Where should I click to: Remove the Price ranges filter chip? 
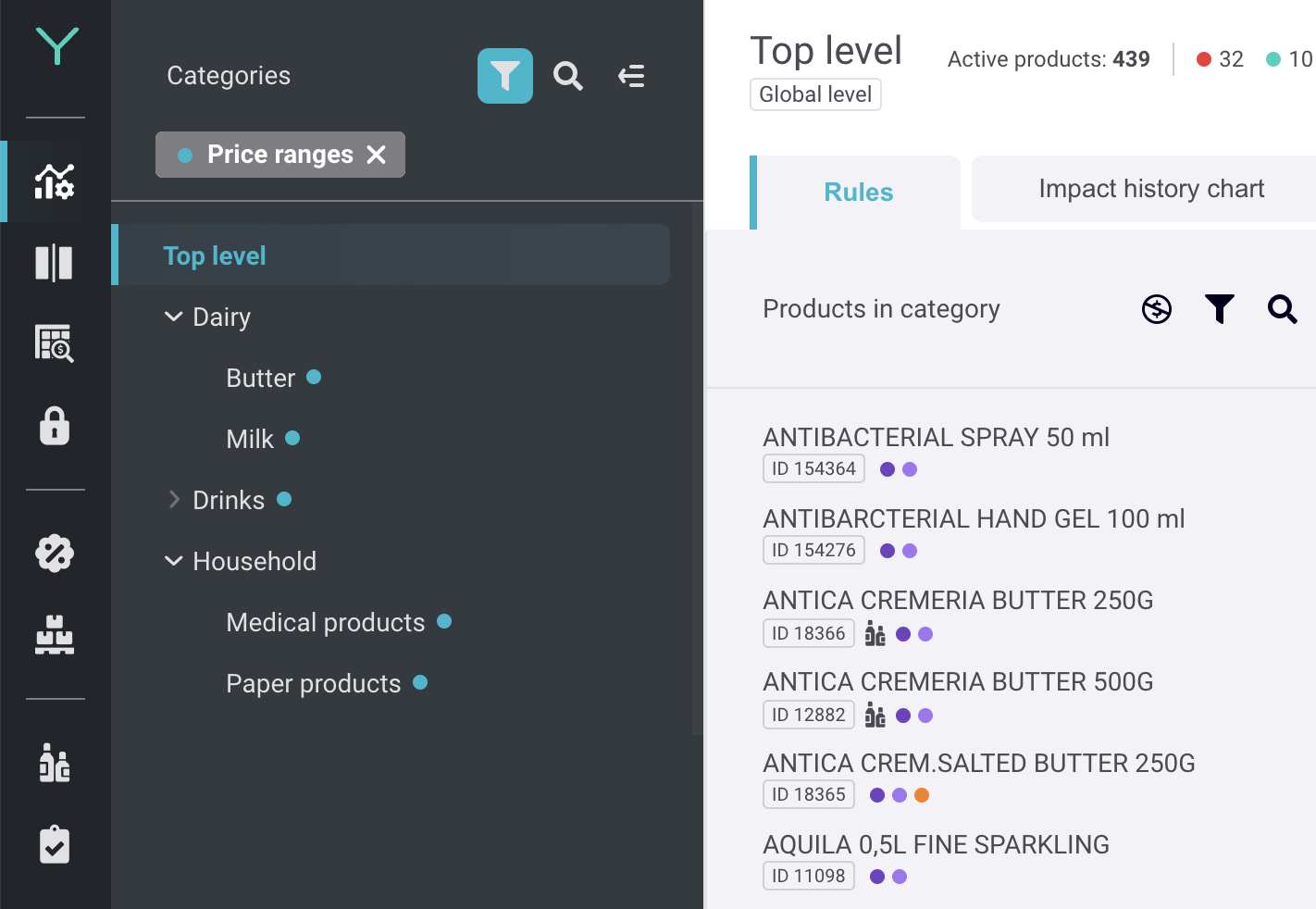click(376, 155)
